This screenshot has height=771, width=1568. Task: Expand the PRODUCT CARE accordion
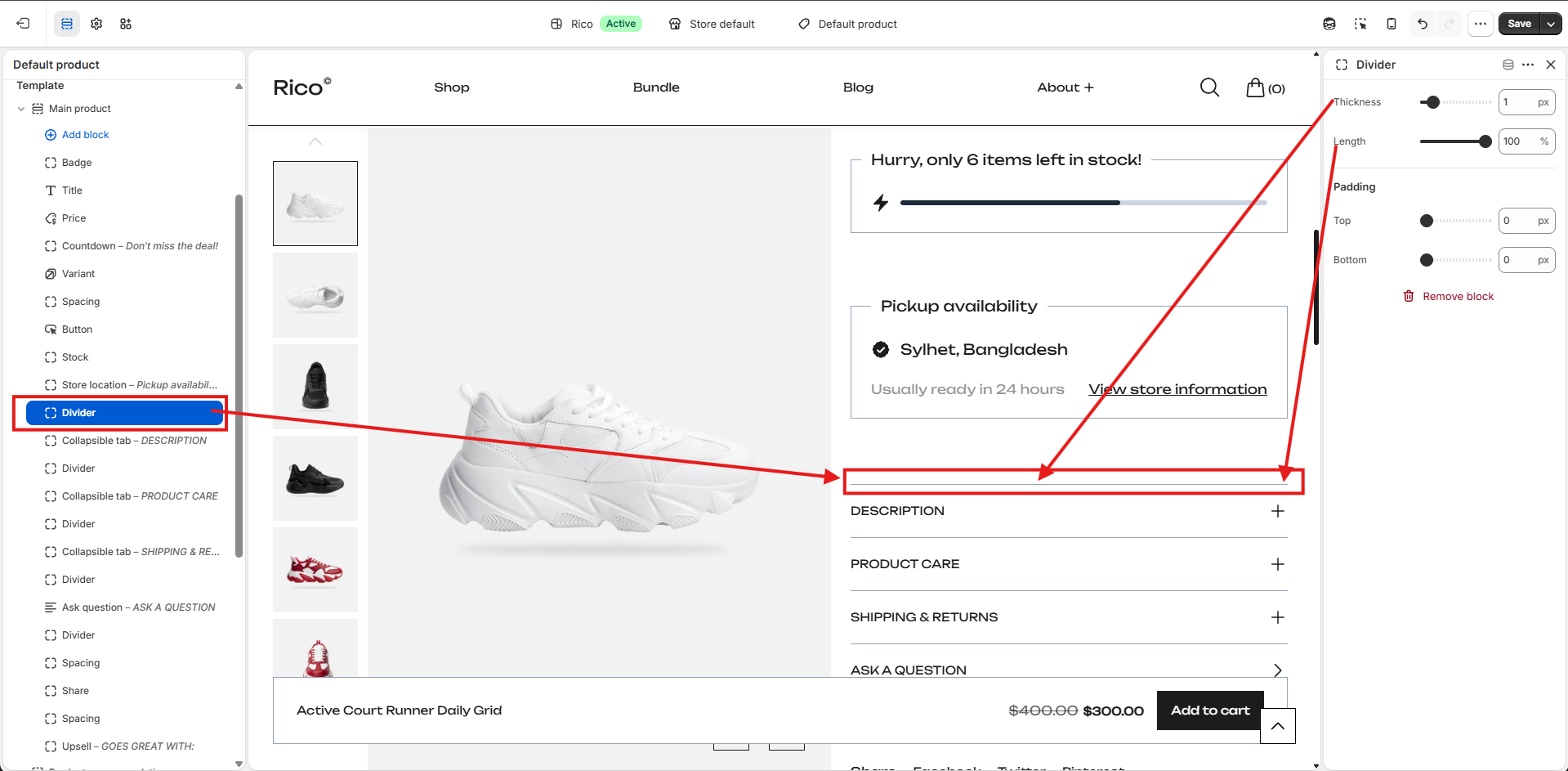click(x=1069, y=564)
